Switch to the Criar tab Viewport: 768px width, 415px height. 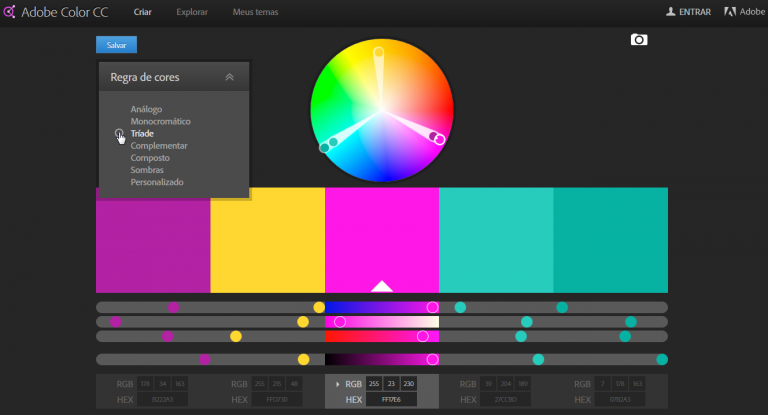[x=143, y=12]
